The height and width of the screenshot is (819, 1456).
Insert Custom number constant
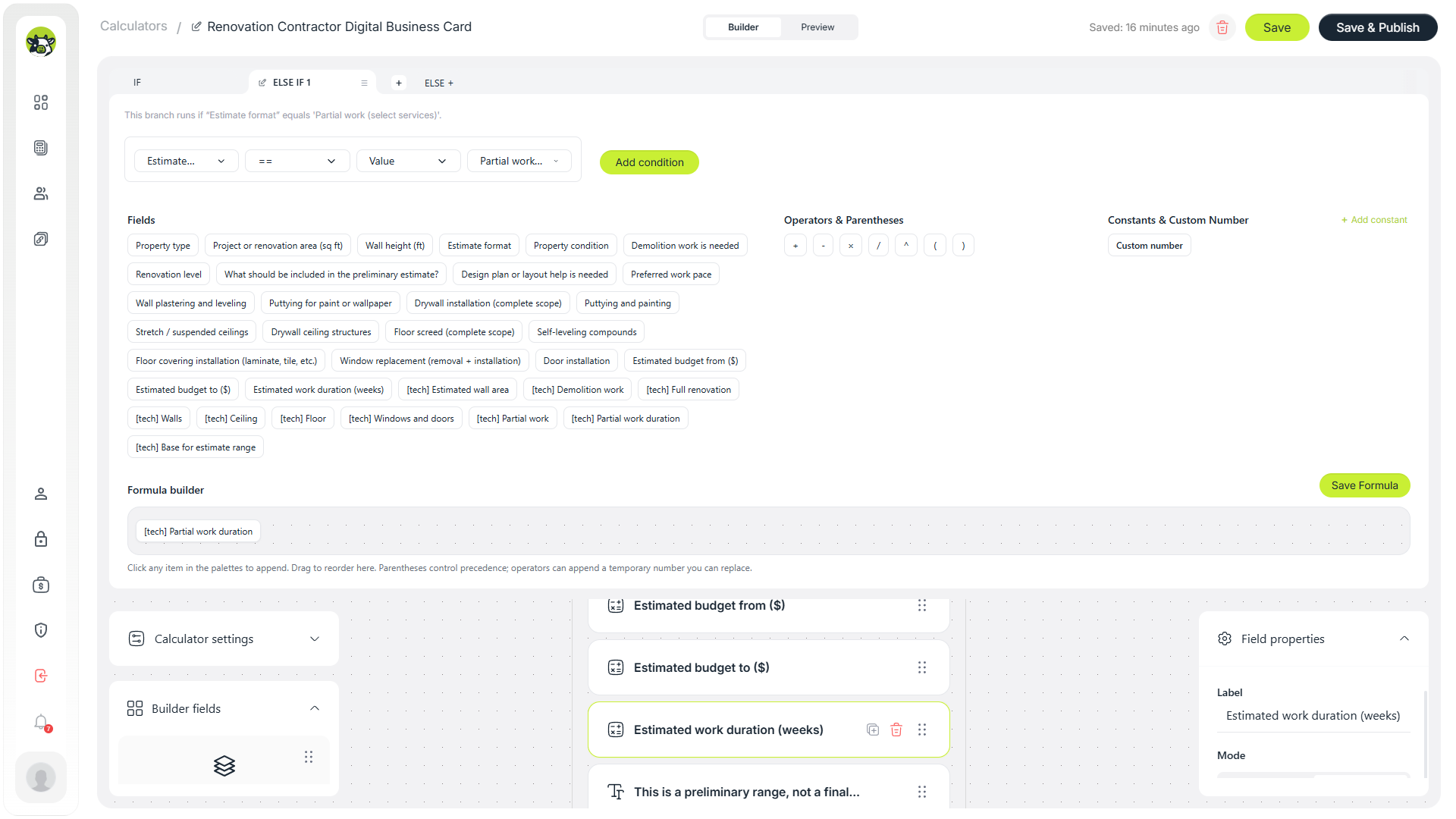pos(1149,246)
